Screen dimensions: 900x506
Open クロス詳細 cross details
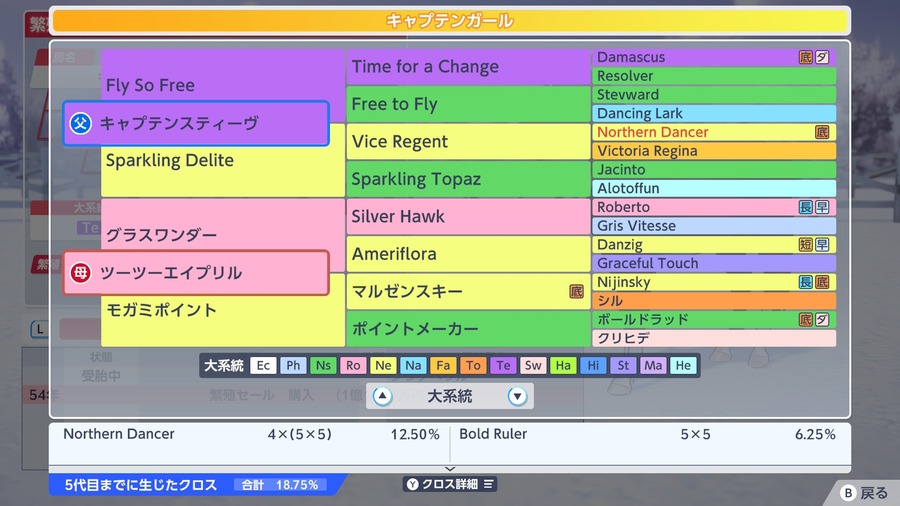(450, 484)
